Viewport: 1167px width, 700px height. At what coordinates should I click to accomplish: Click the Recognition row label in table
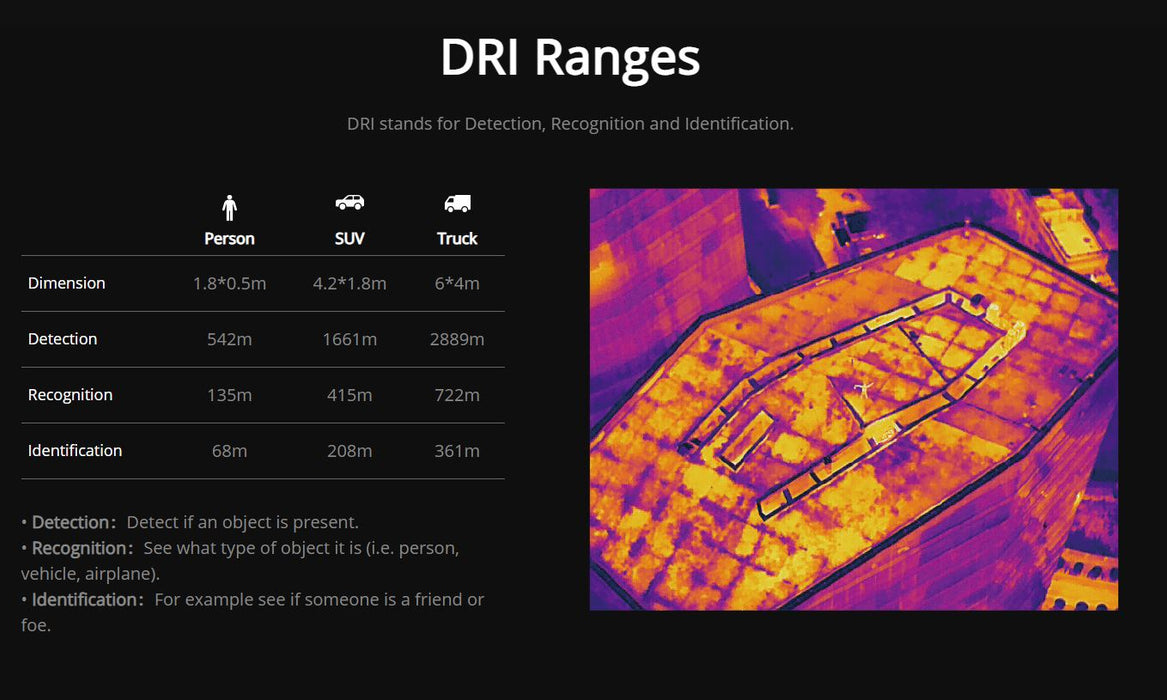coord(70,395)
